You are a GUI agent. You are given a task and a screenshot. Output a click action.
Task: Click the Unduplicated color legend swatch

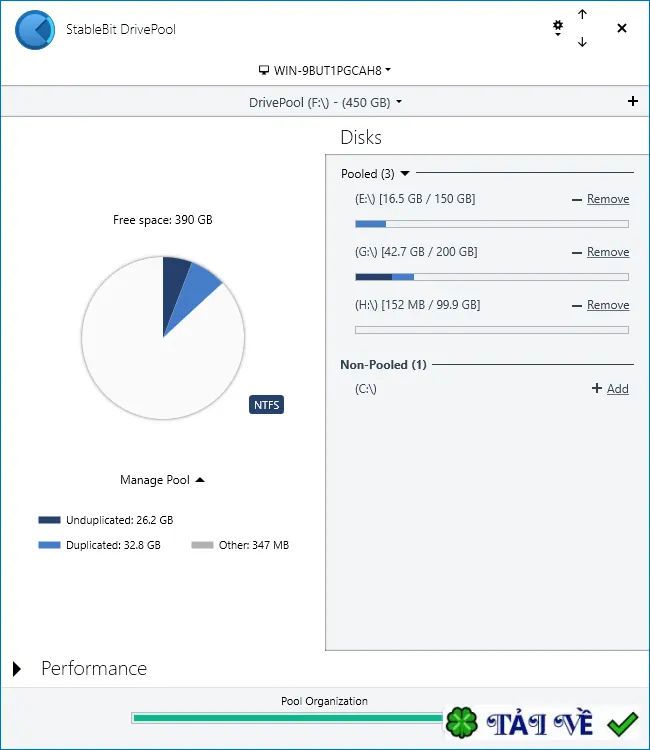(x=49, y=520)
